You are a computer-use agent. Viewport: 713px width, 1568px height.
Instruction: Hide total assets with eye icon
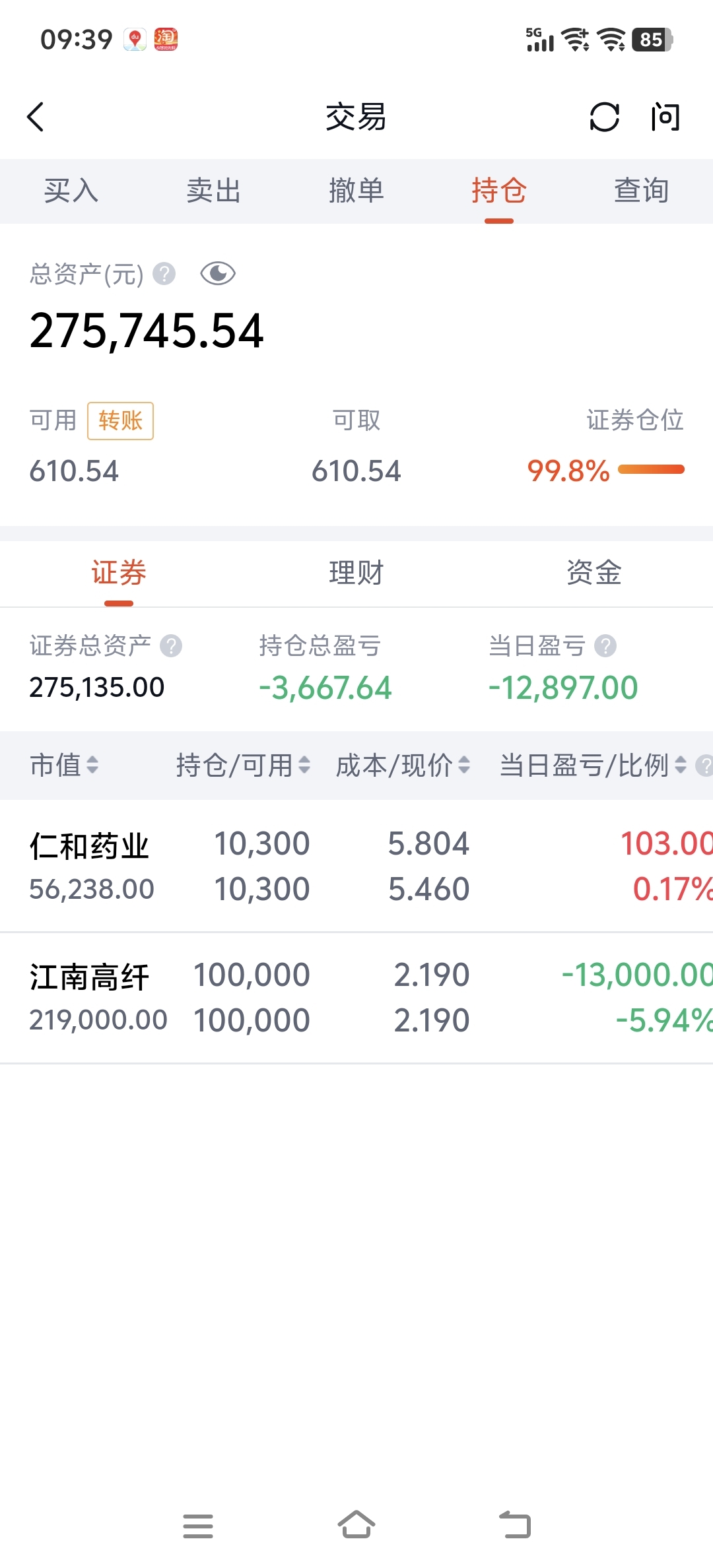point(218,274)
